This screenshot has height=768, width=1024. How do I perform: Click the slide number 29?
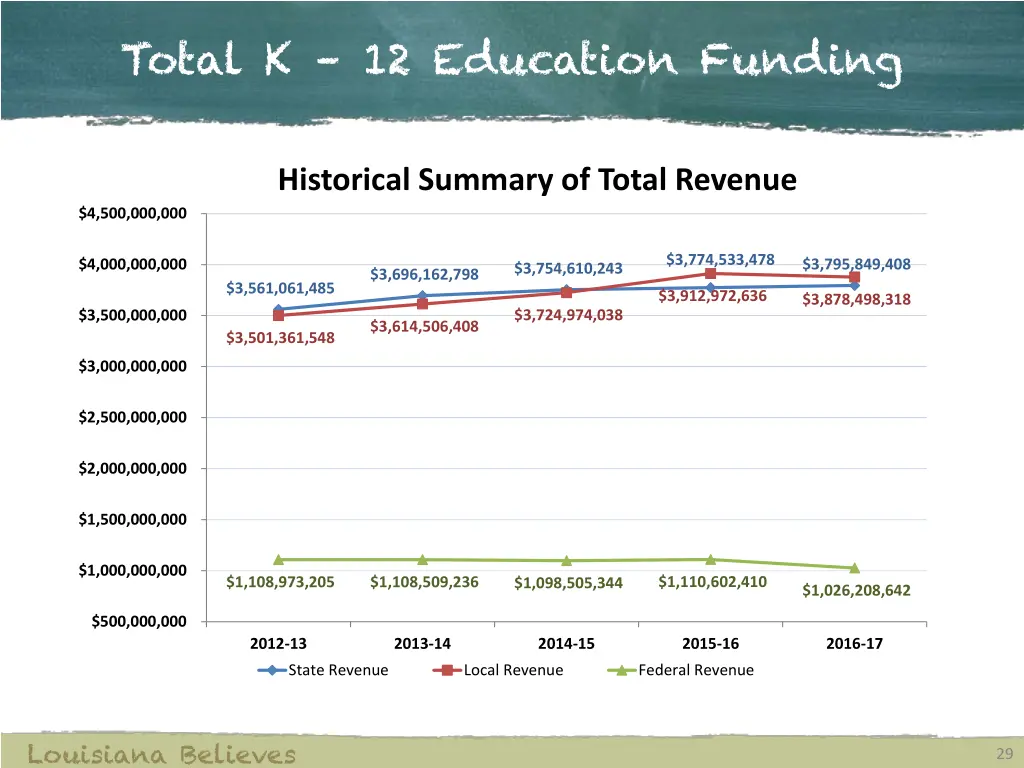[1004, 754]
